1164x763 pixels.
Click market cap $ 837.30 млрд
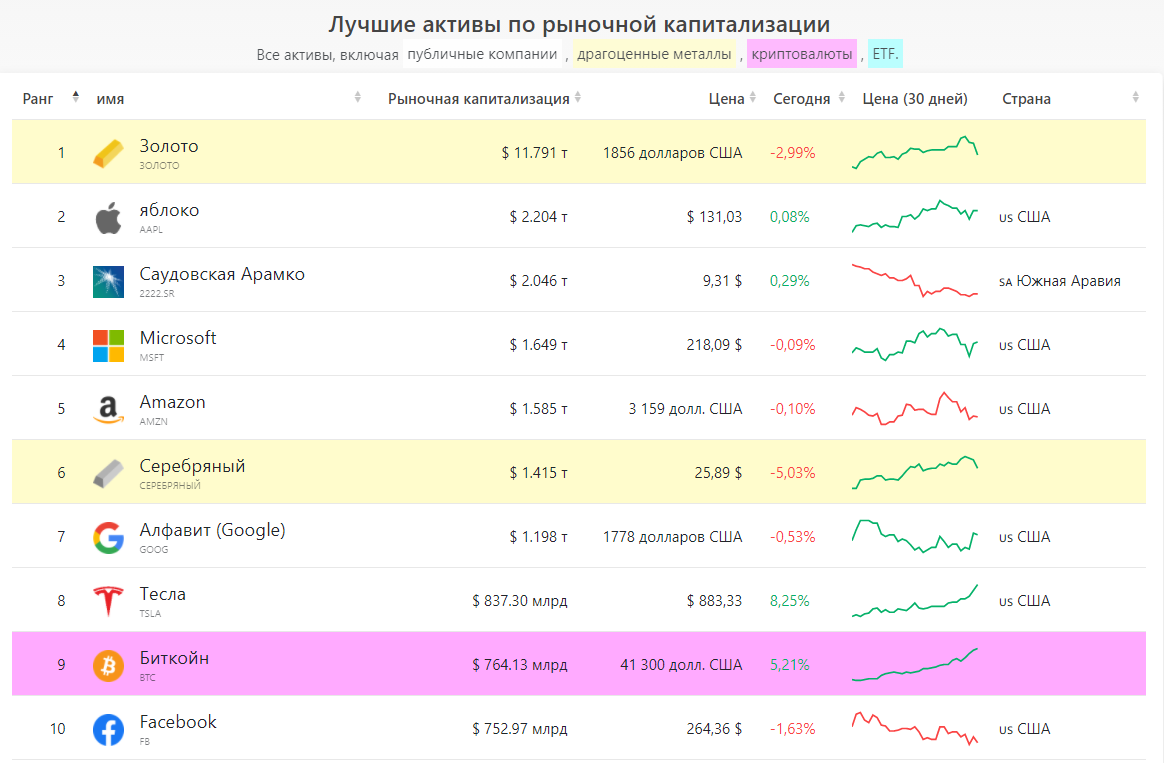(x=520, y=600)
